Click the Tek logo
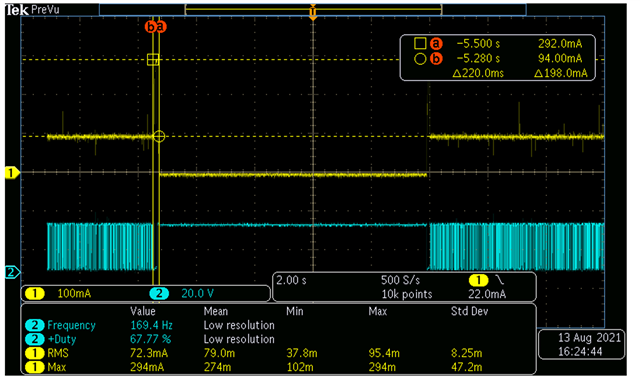The image size is (640, 377). point(17,10)
